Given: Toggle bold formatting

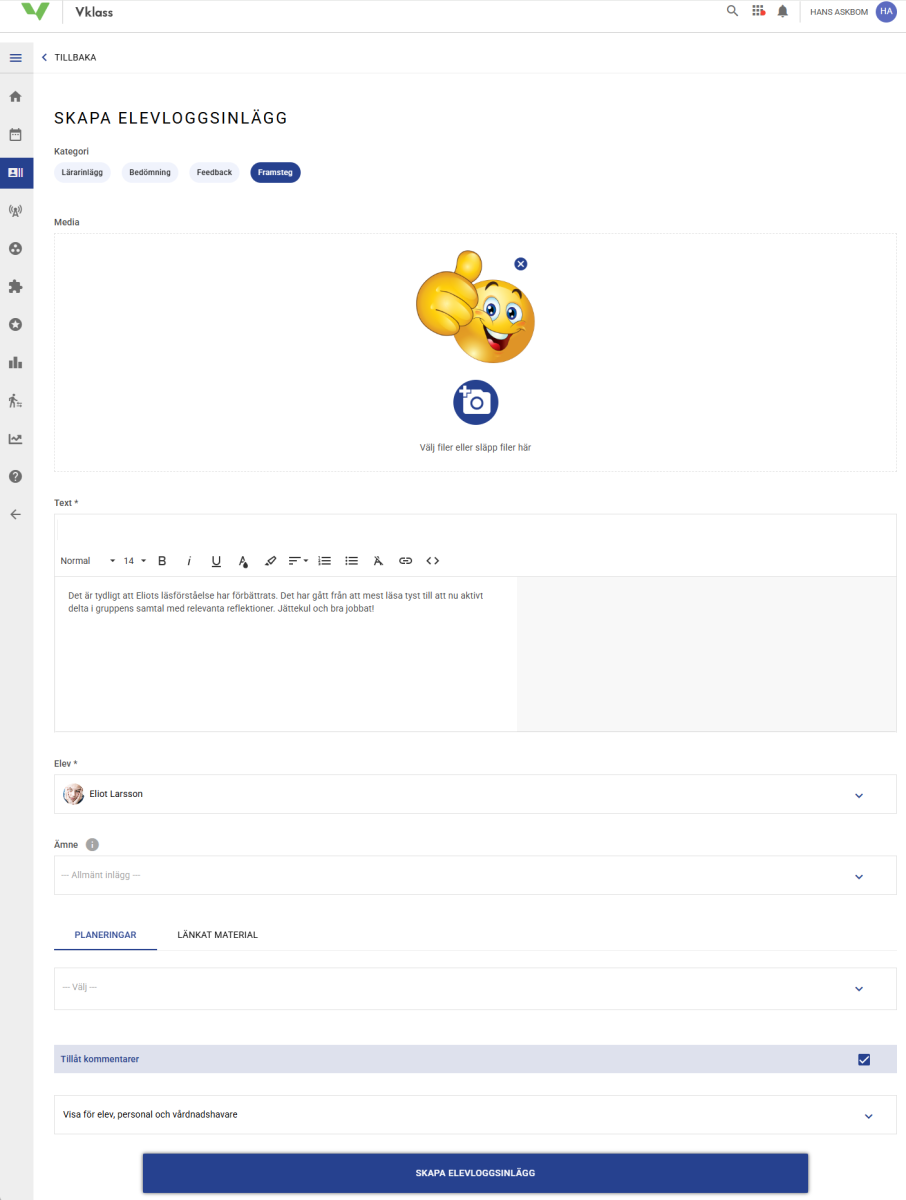Looking at the screenshot, I should coord(162,561).
